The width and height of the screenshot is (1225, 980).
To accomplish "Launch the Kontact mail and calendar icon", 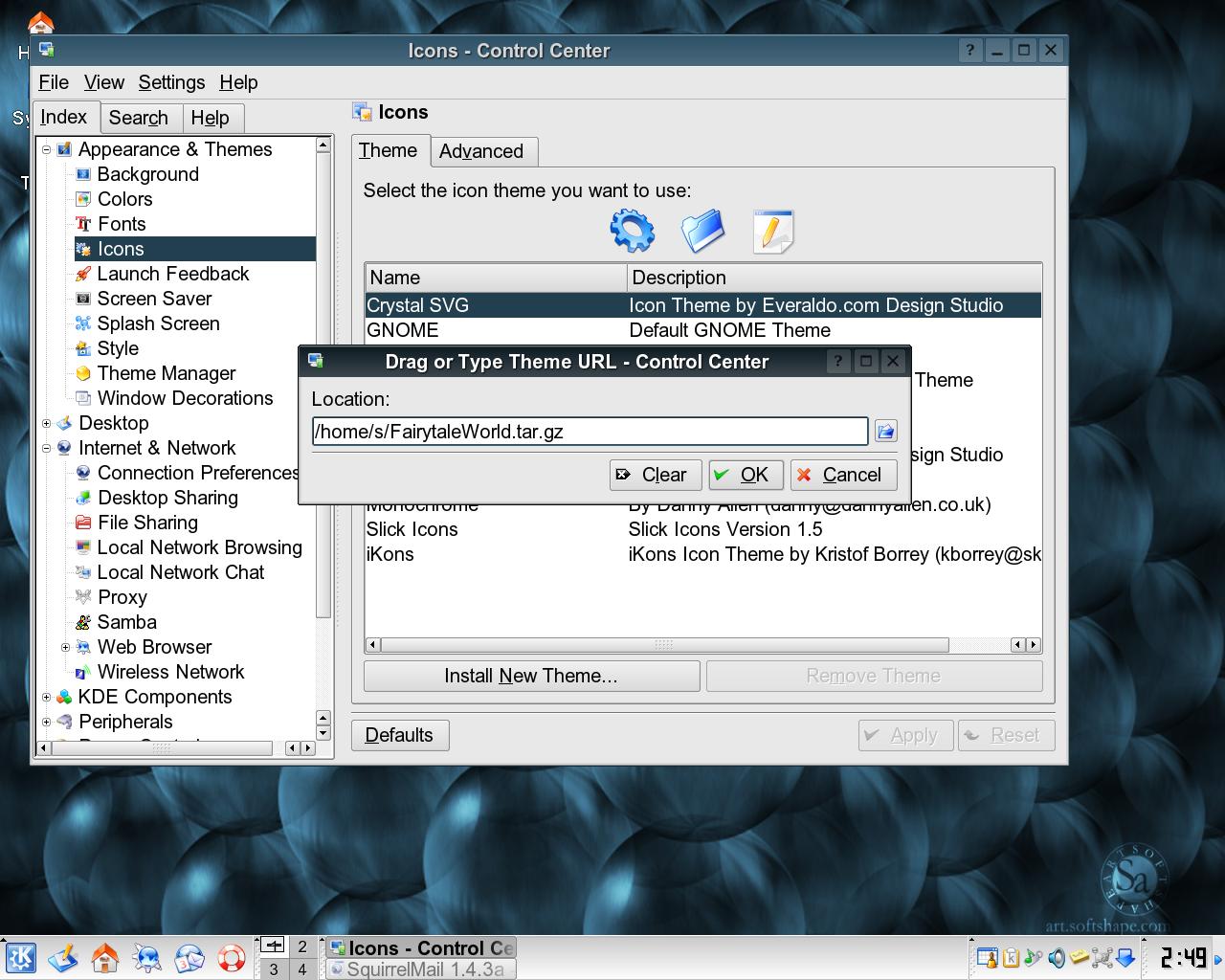I will 189,957.
